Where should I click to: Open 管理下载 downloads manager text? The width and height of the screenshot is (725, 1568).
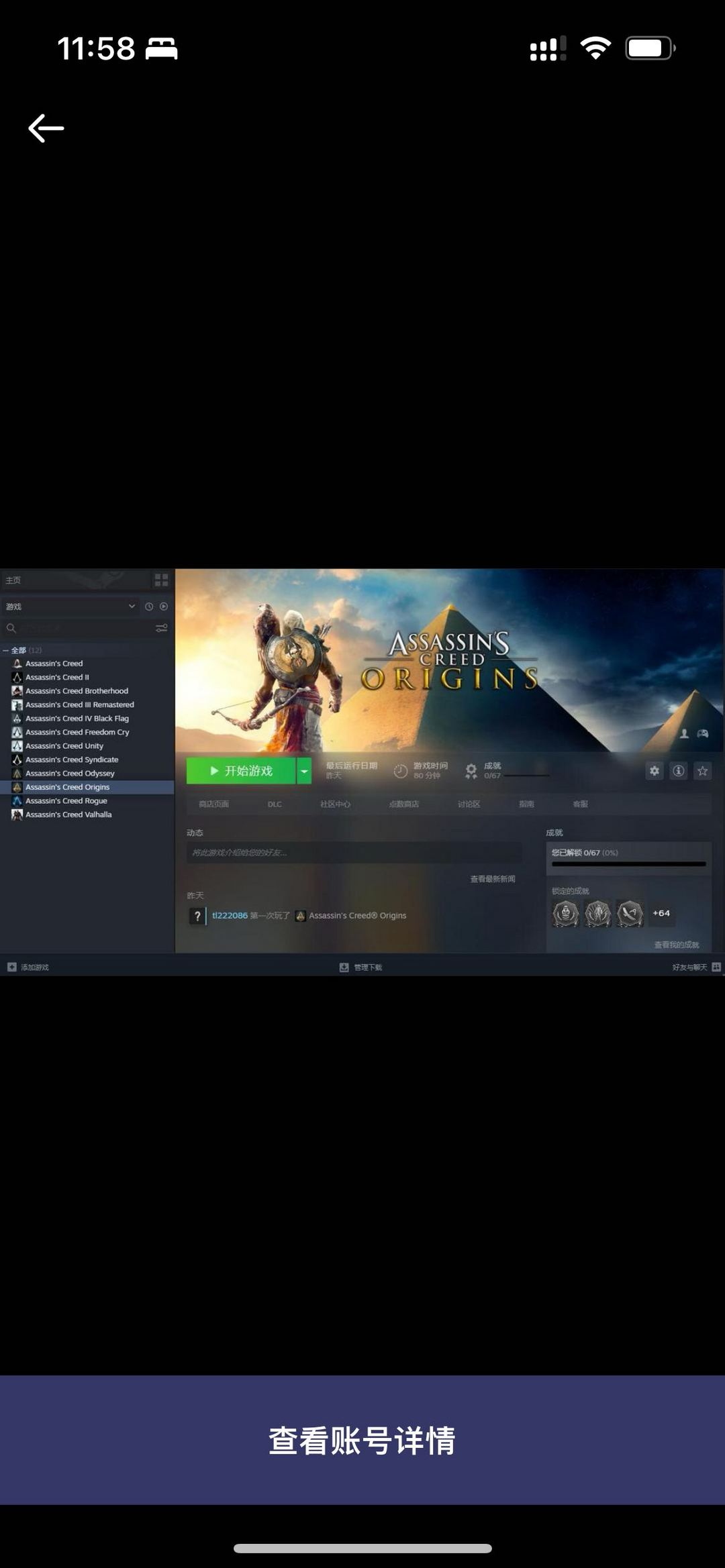click(x=368, y=968)
